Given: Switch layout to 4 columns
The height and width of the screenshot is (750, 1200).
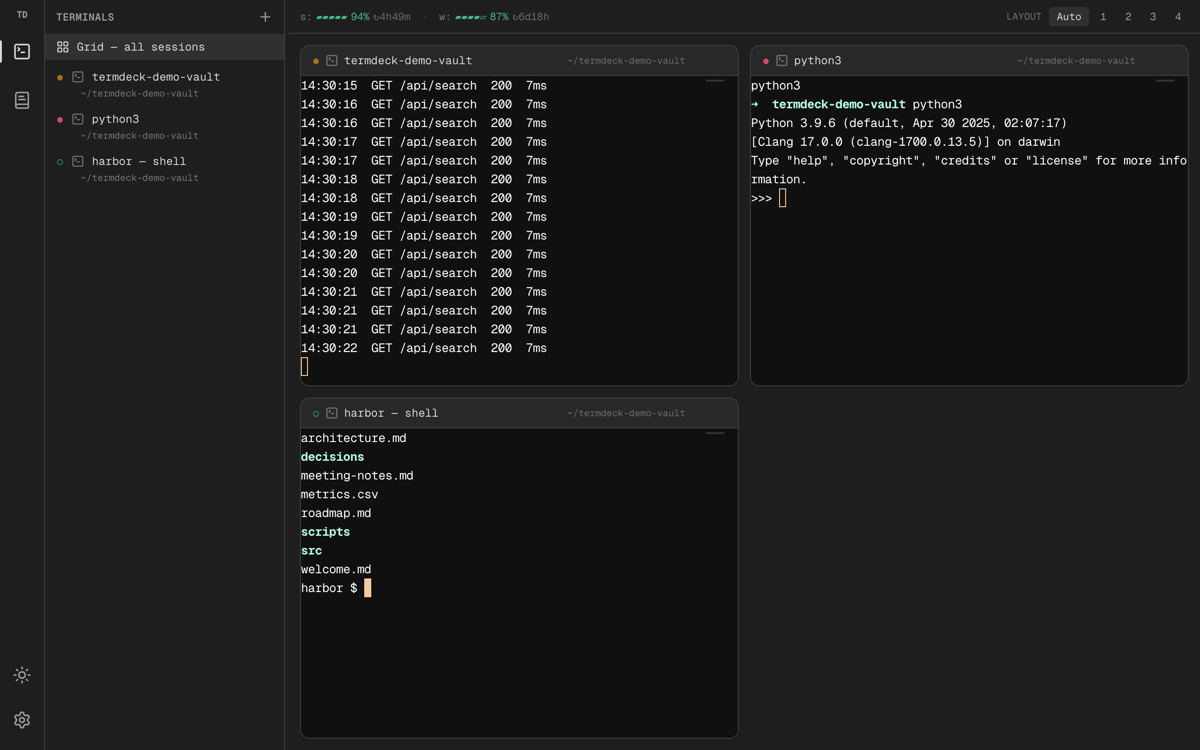Looking at the screenshot, I should pyautogui.click(x=1178, y=17).
